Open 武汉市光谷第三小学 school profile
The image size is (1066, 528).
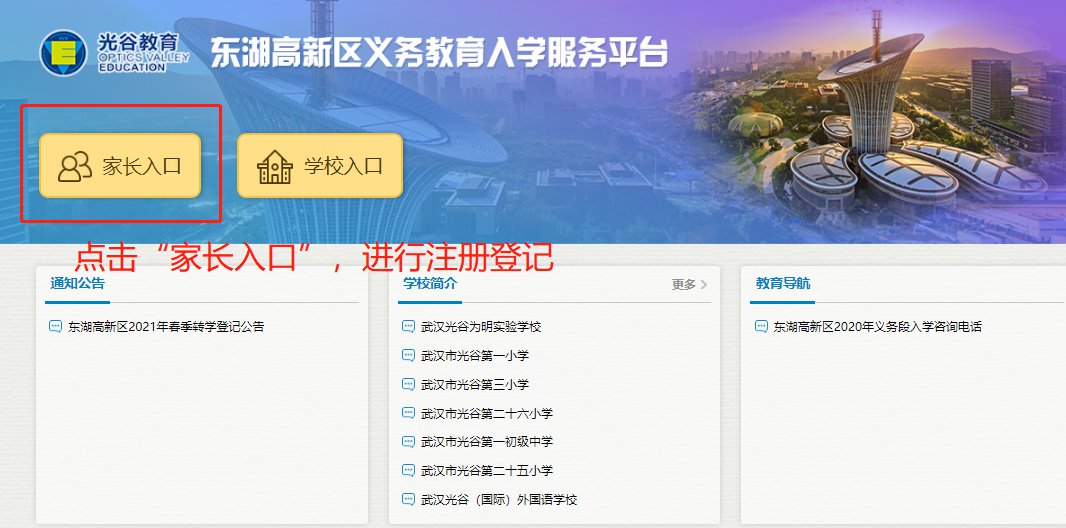(475, 385)
